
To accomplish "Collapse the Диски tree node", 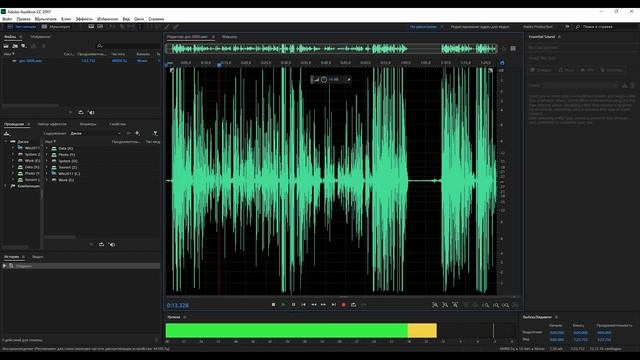I will [x=7, y=142].
